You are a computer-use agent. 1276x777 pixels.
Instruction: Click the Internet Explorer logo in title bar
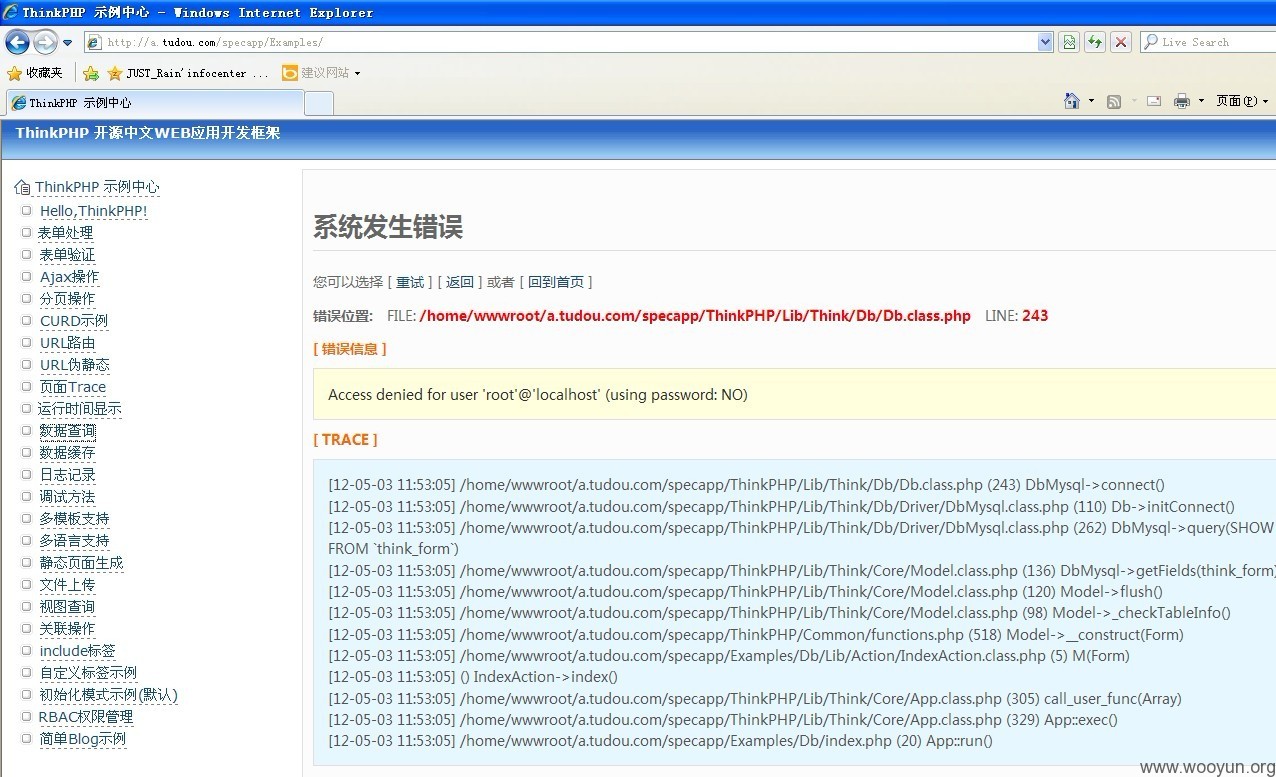[11, 13]
